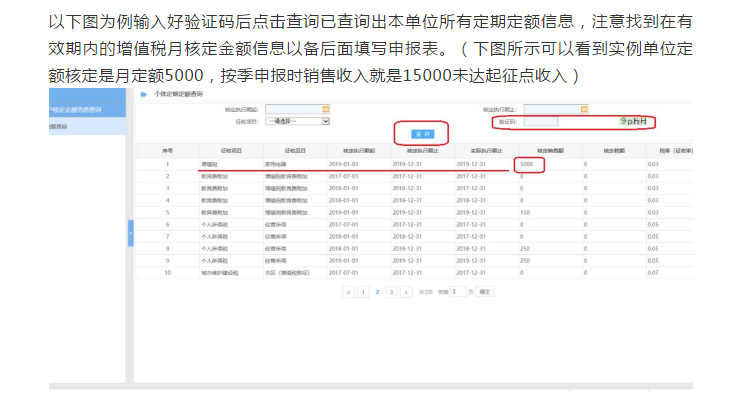The height and width of the screenshot is (415, 751).
Task: Click the 0.05 rate cell in row 9
Action: coord(653,261)
